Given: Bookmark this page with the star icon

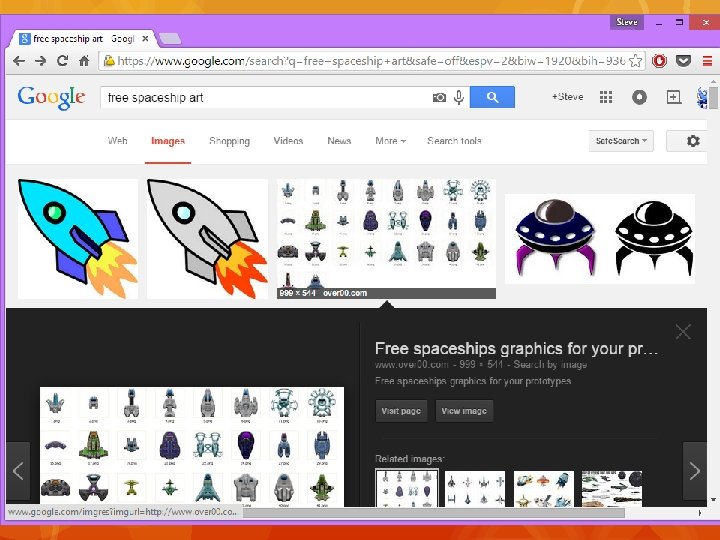Looking at the screenshot, I should point(635,61).
